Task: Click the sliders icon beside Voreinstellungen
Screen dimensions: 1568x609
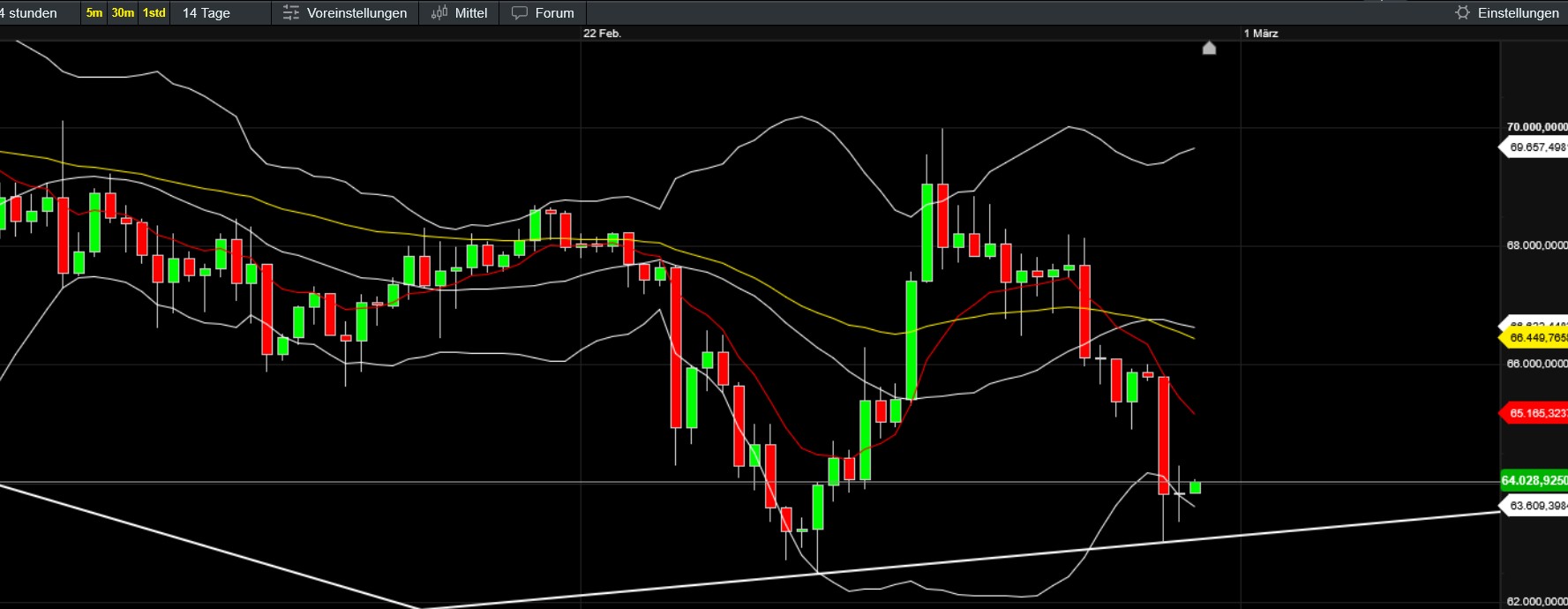Action: [290, 13]
